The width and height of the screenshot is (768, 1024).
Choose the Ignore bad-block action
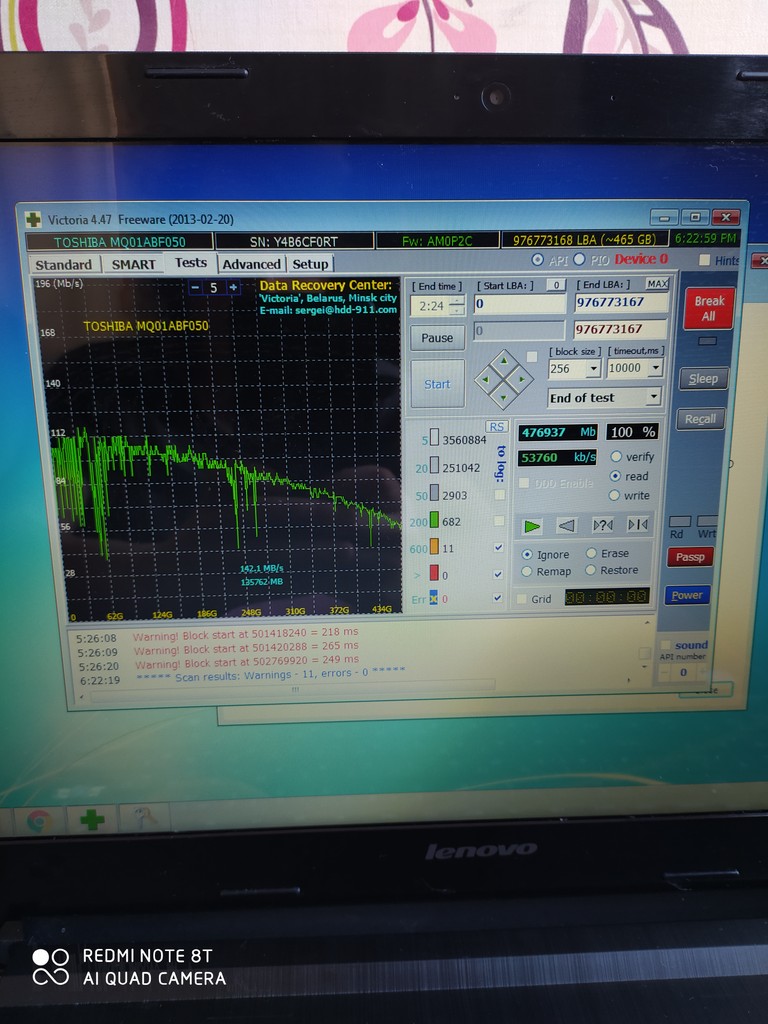pyautogui.click(x=527, y=554)
